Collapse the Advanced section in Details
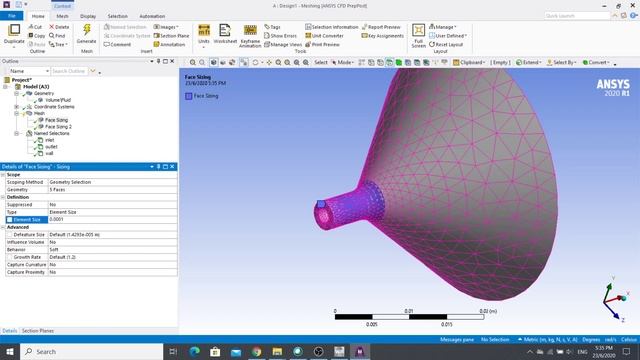 point(3,227)
